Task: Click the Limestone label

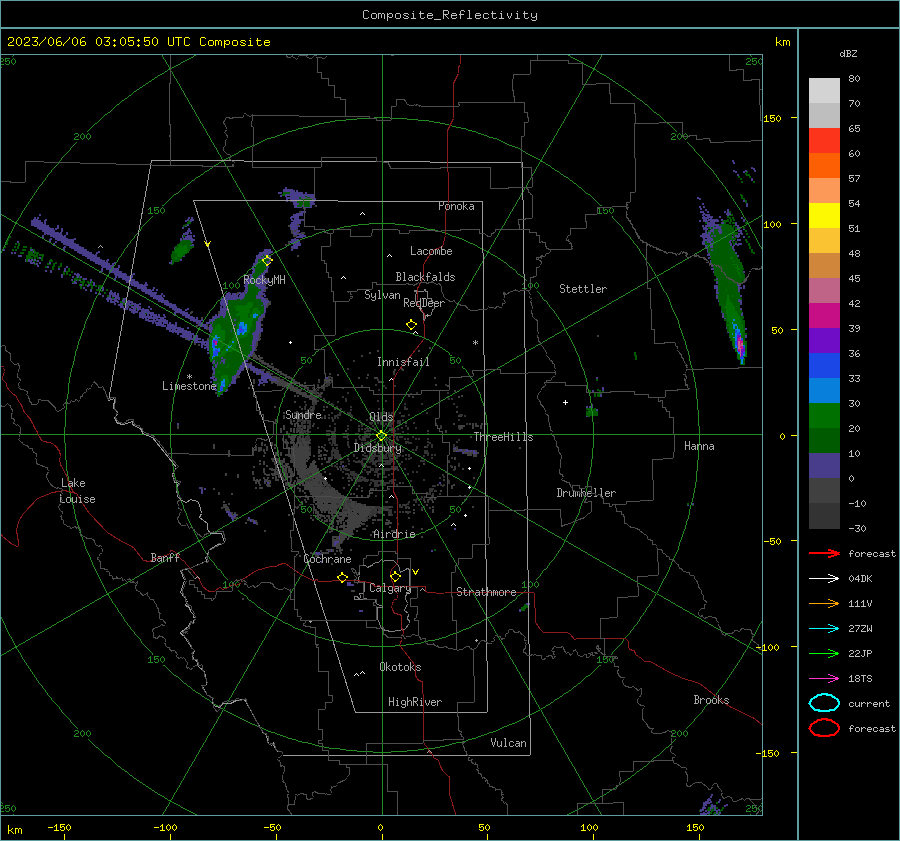Action: point(189,386)
